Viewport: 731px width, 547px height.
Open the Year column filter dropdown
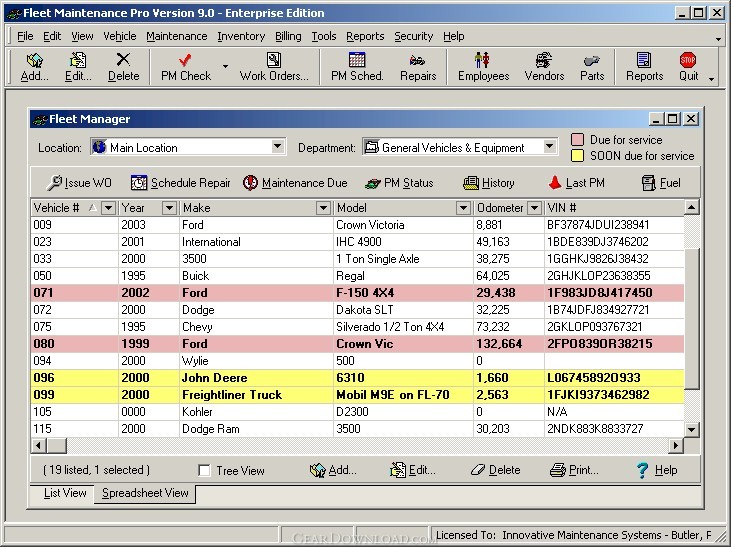(x=169, y=208)
